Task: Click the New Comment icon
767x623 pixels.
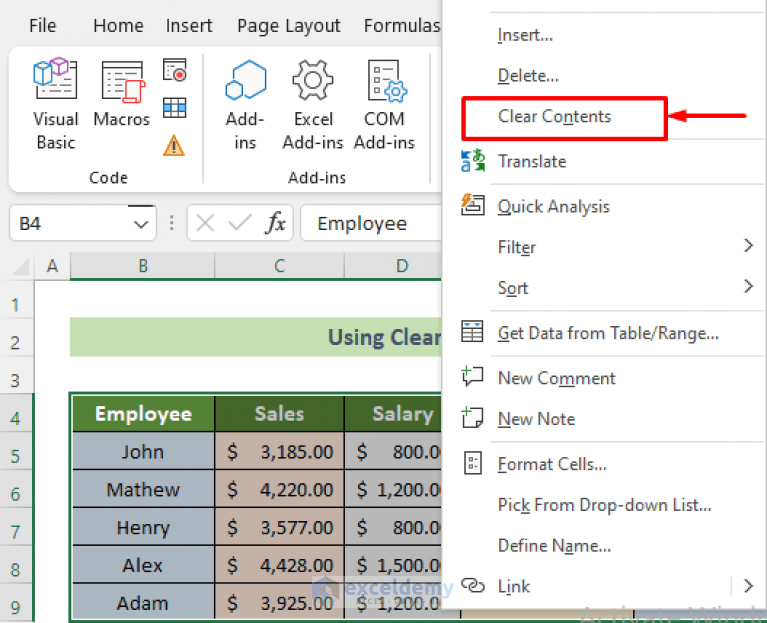Action: click(x=472, y=377)
